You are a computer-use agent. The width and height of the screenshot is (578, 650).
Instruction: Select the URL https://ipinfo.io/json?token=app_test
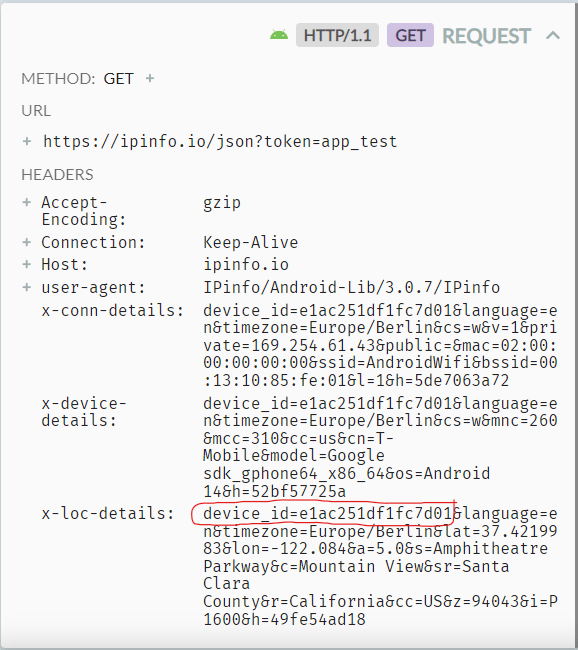220,142
